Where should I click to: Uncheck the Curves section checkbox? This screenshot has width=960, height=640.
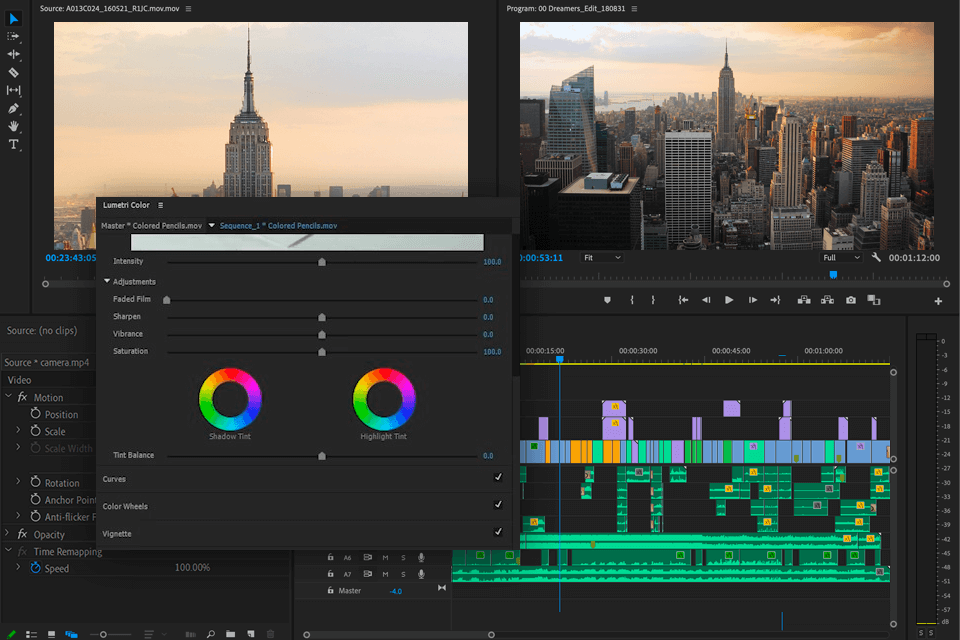click(x=498, y=478)
